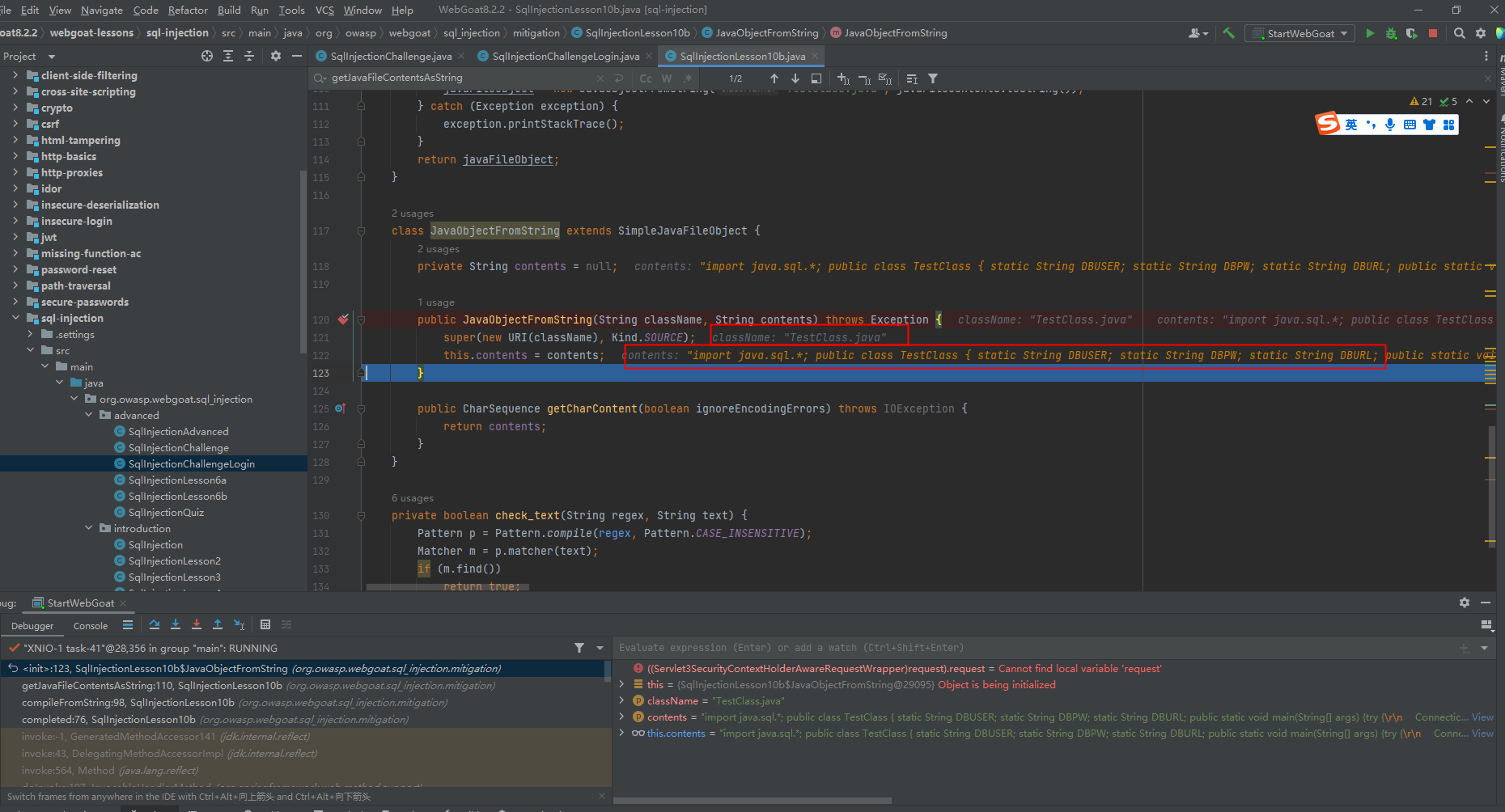Open Project panel options gear
The height and width of the screenshot is (812, 1505).
[276, 56]
